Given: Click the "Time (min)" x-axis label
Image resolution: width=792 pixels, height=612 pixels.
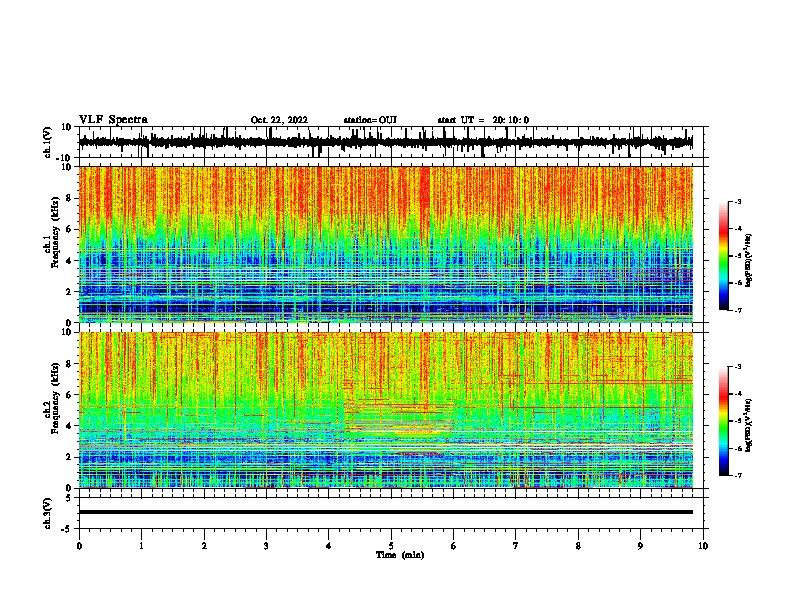Looking at the screenshot, I should [400, 555].
